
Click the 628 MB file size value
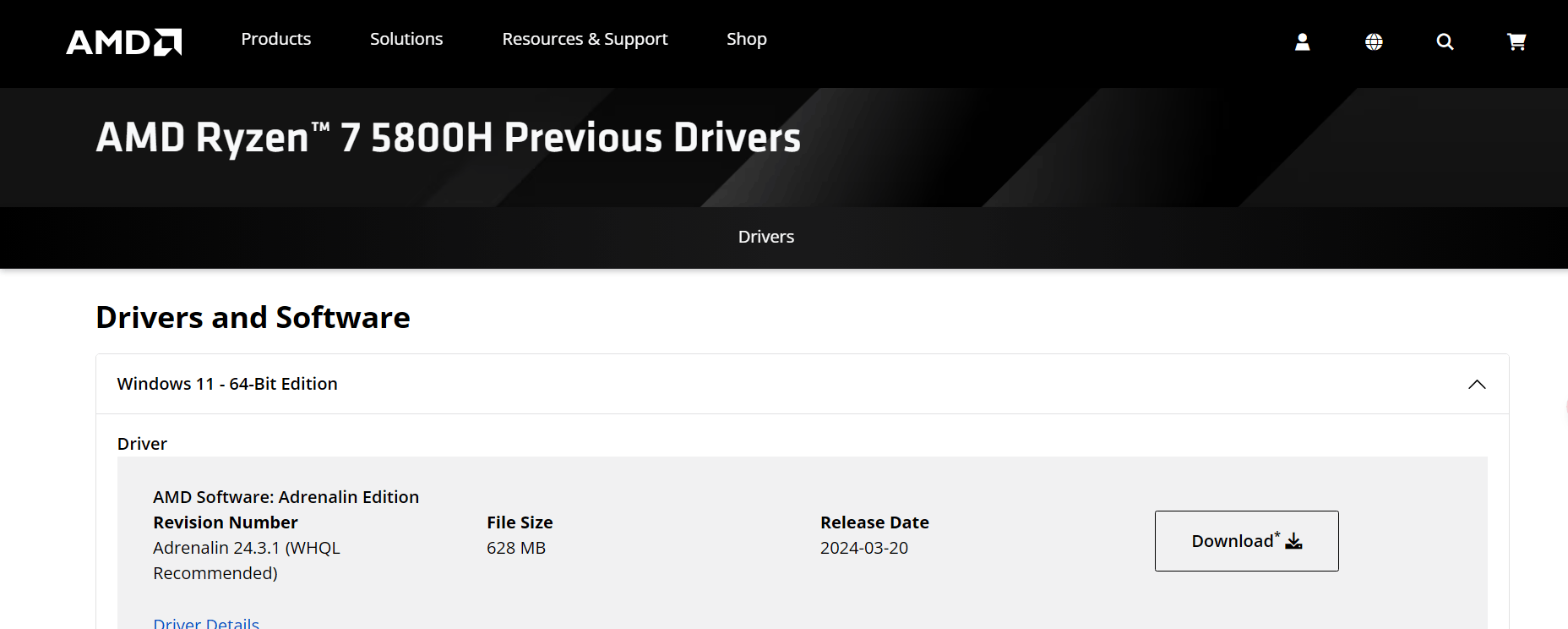point(516,548)
